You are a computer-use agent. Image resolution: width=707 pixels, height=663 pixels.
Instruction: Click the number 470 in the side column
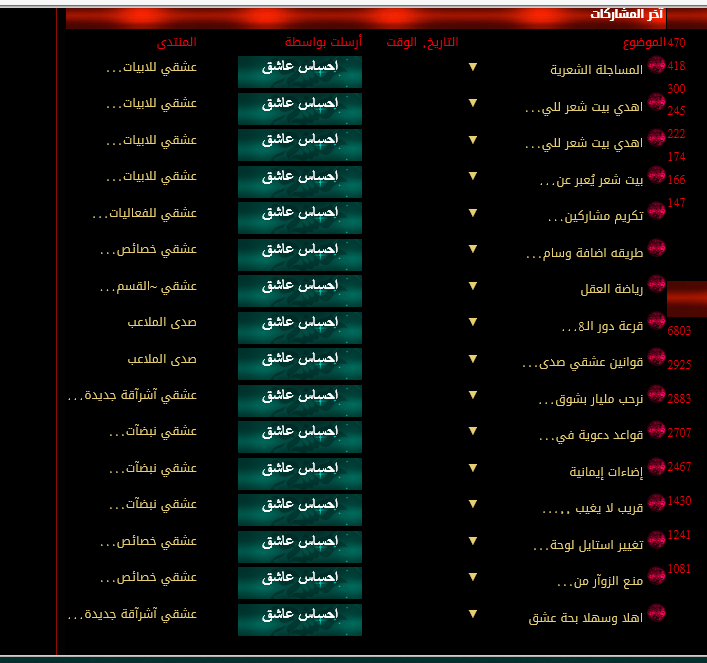click(x=676, y=42)
